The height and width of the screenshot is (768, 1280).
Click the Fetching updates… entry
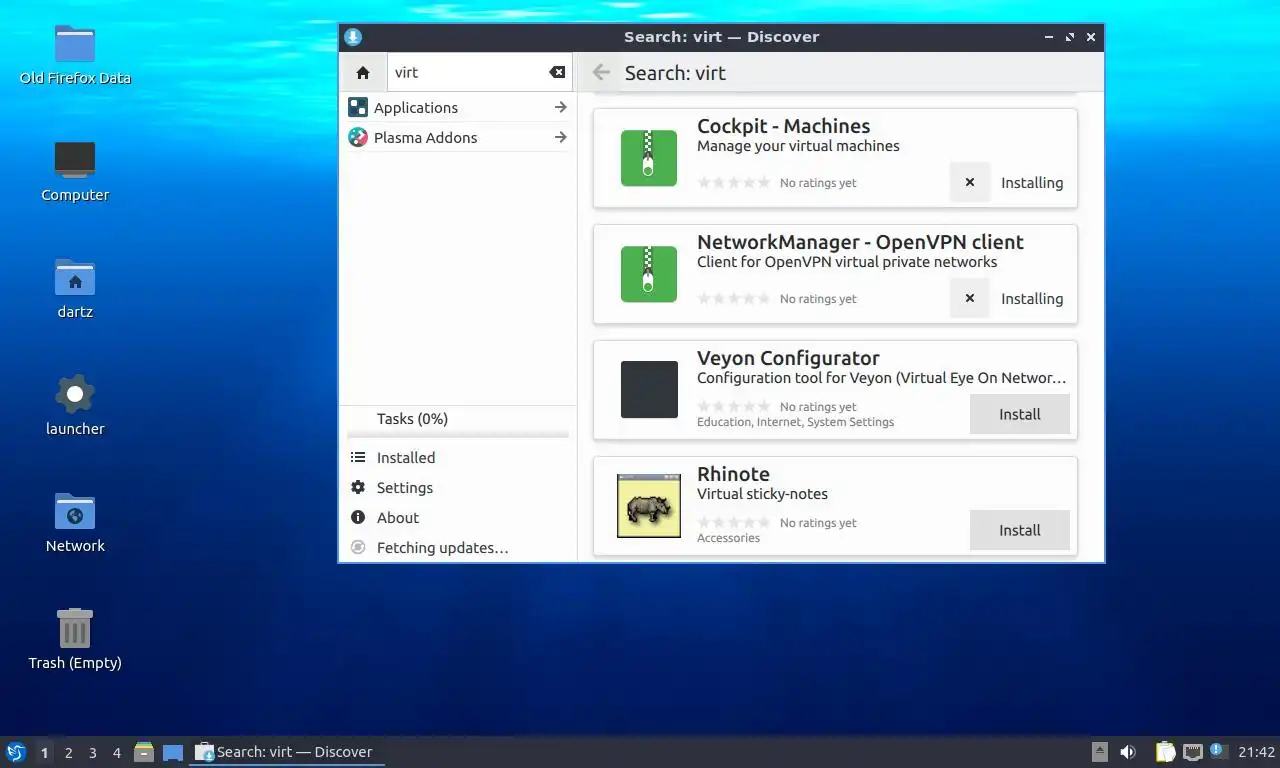tap(458, 547)
